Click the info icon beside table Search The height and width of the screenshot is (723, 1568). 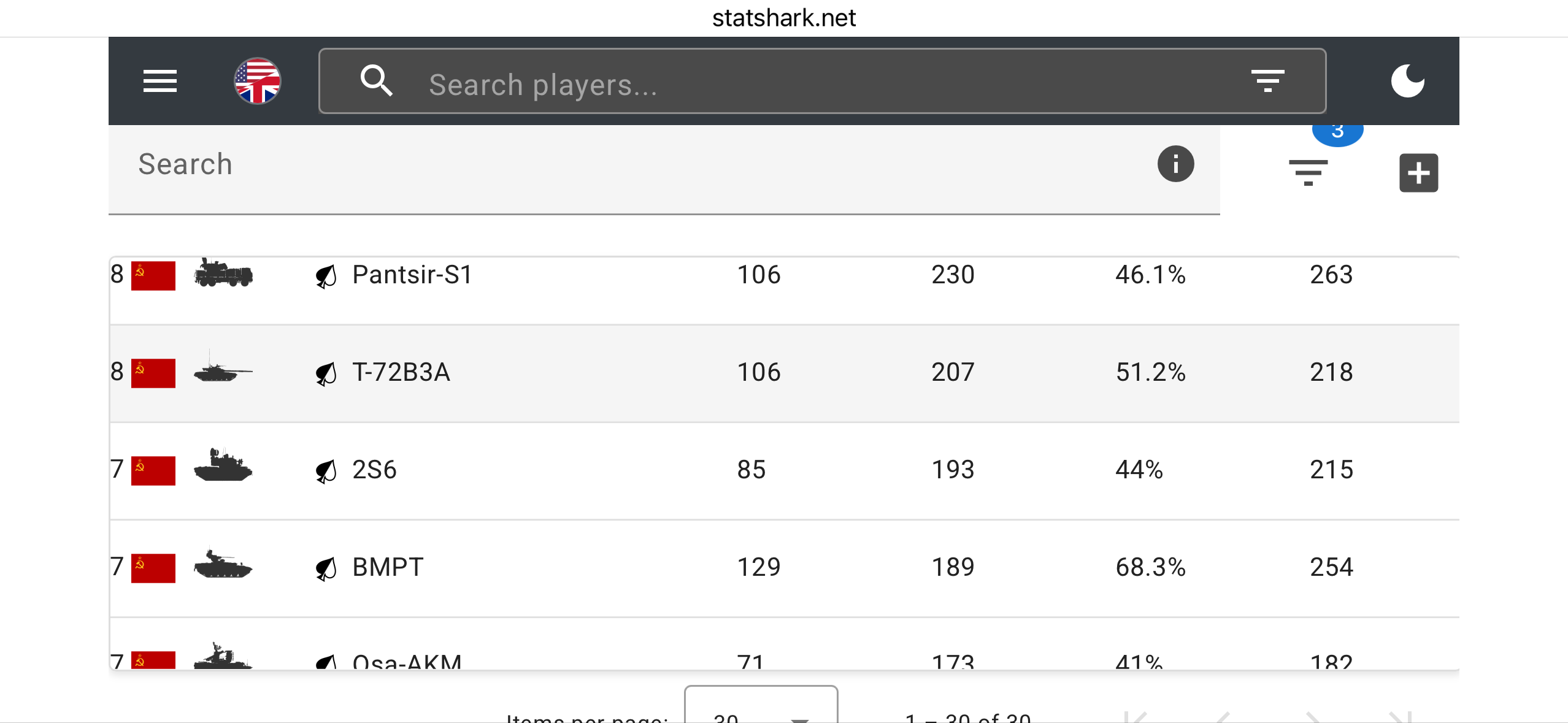(x=1175, y=164)
